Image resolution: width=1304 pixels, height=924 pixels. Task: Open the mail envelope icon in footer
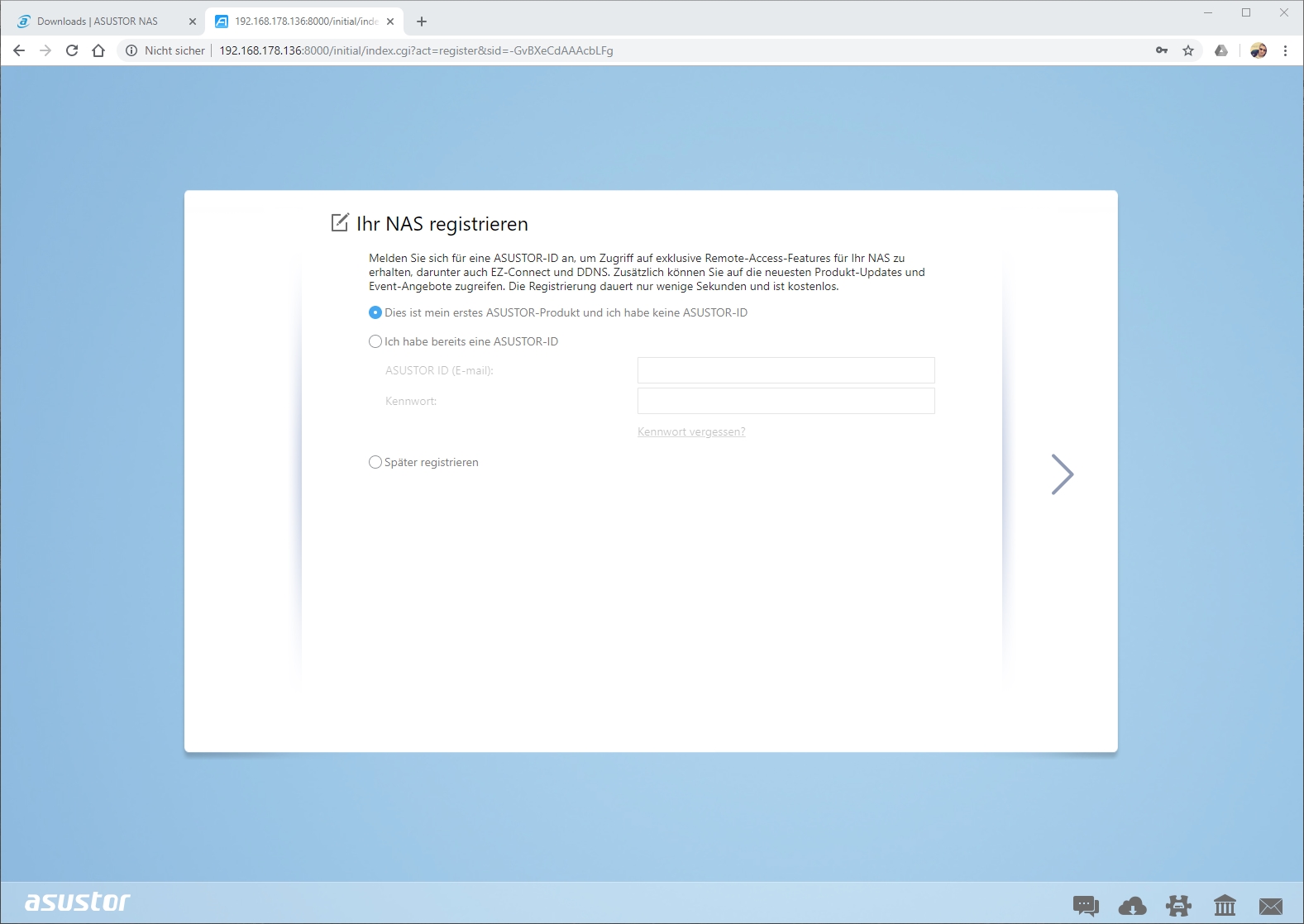click(x=1271, y=907)
